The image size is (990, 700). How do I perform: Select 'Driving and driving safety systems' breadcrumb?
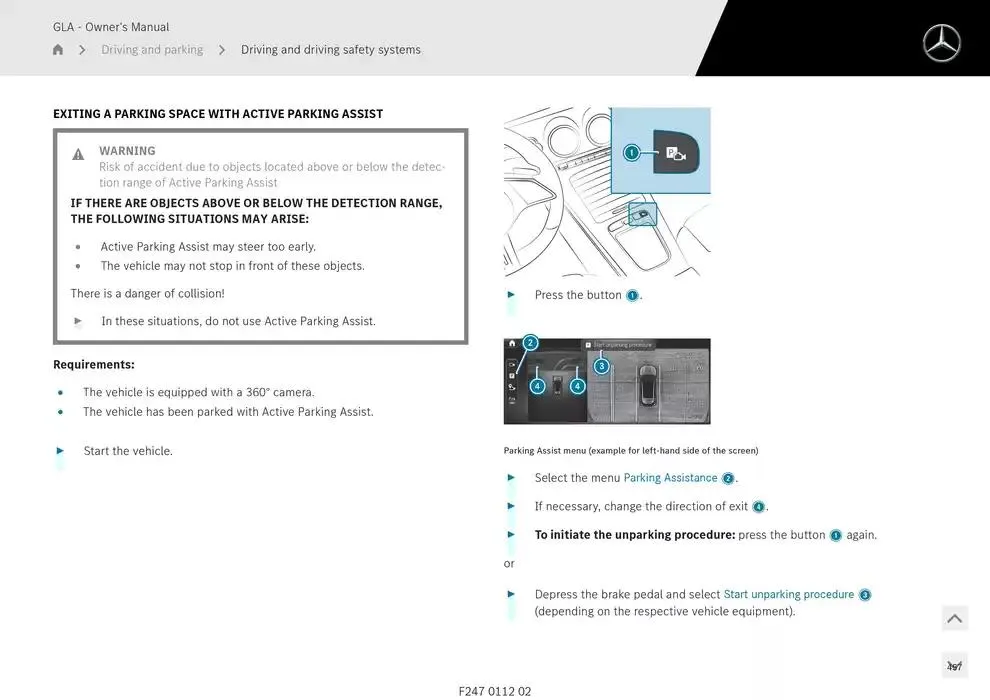(x=331, y=50)
